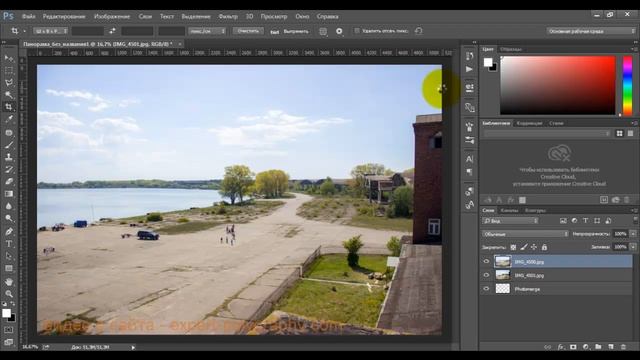Select the Healing Brush tool
This screenshot has height=360, width=640.
(x=9, y=132)
